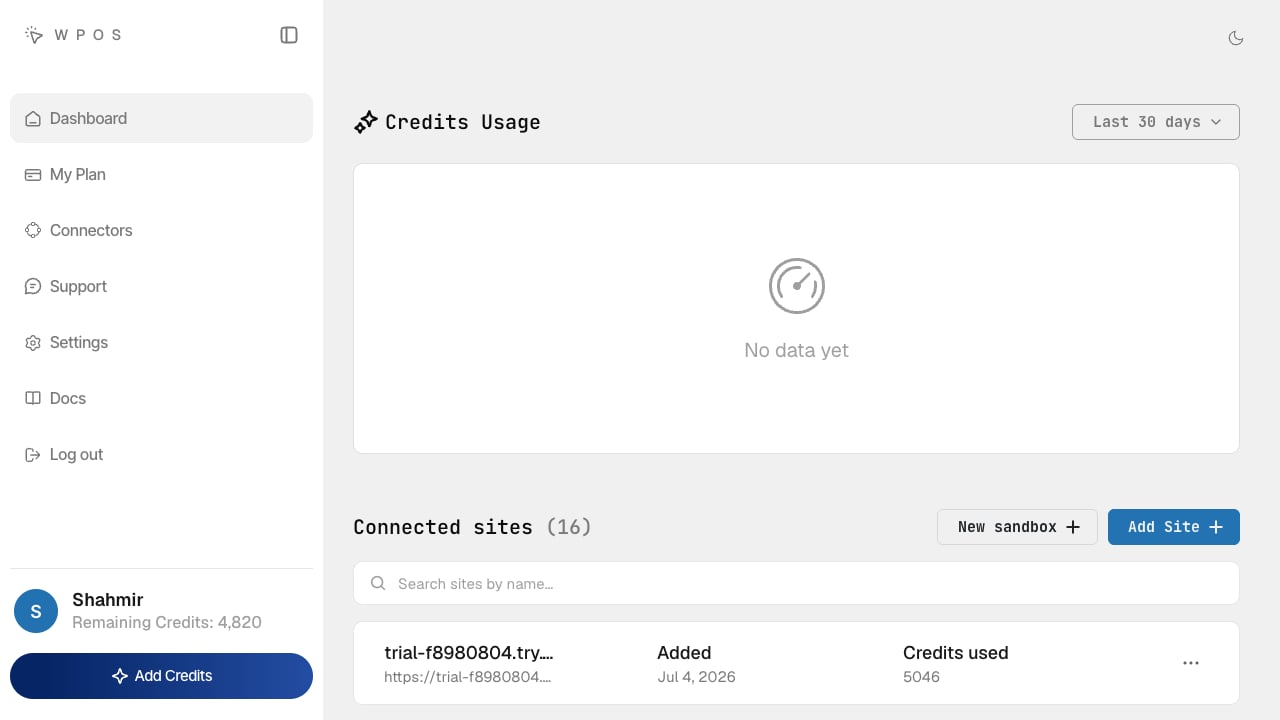
Task: Click Remaining Credits: 4,820 text
Action: [167, 622]
